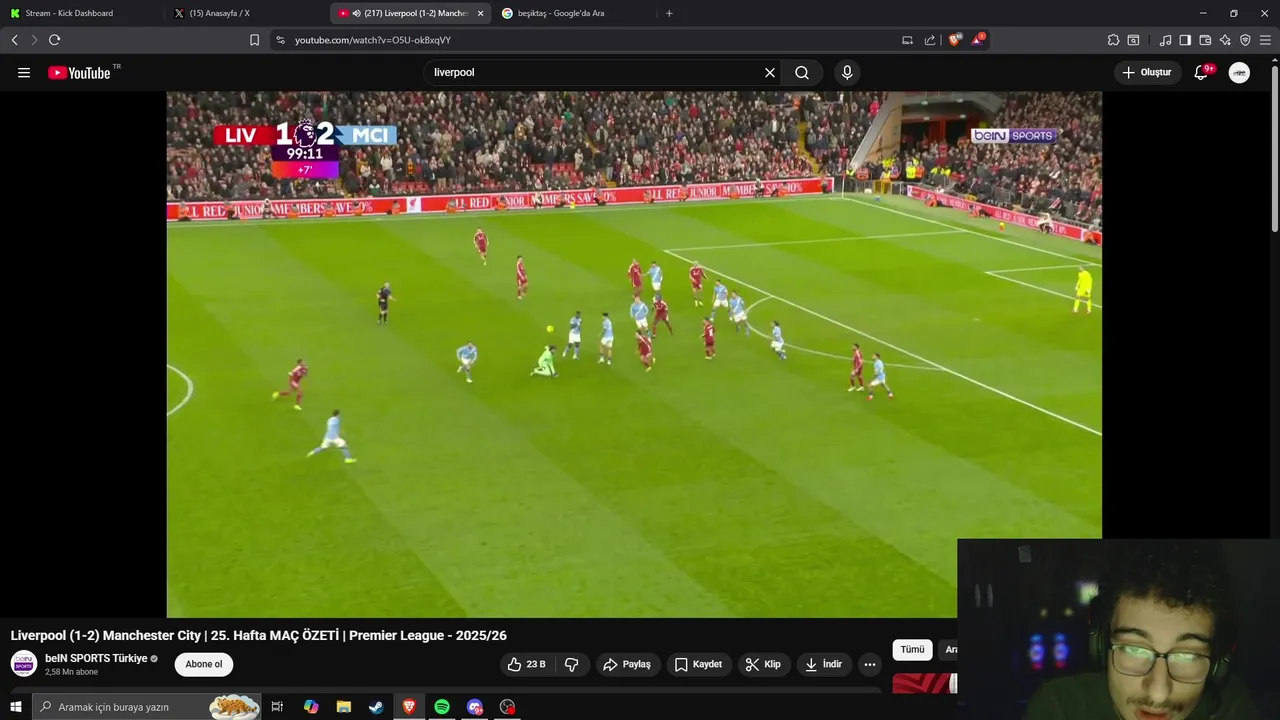This screenshot has height=720, width=1280.
Task: Open Brave Rewards triangle icon
Action: point(978,40)
